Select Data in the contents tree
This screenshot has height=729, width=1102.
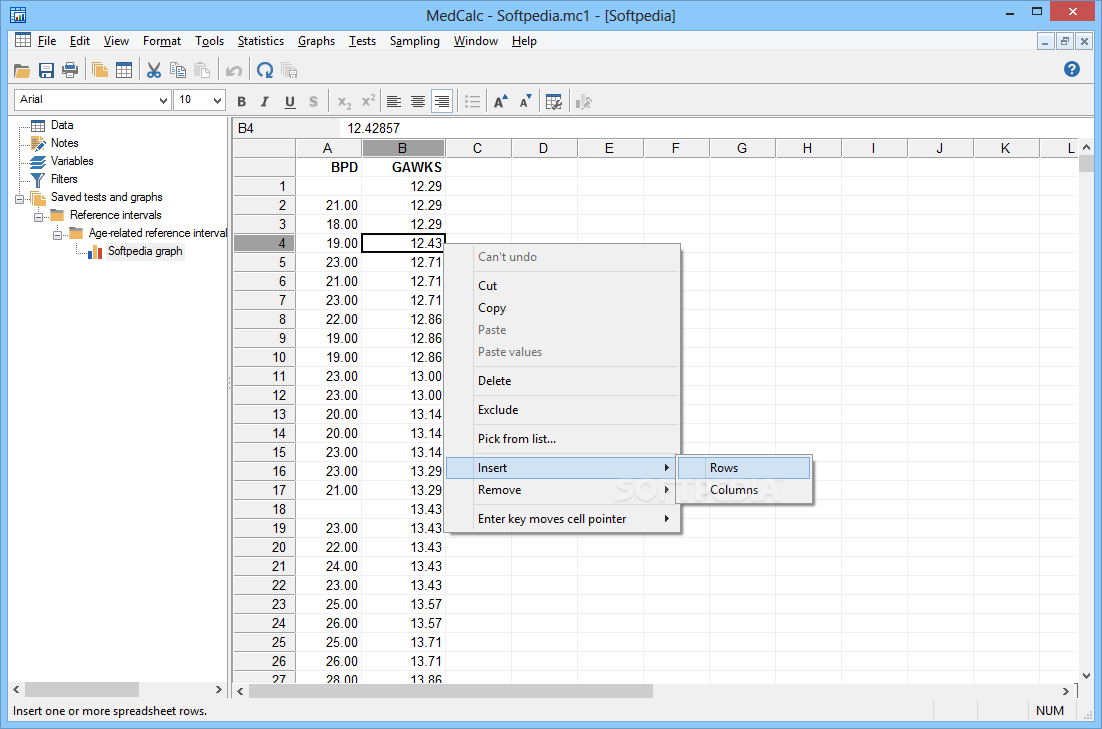(62, 125)
